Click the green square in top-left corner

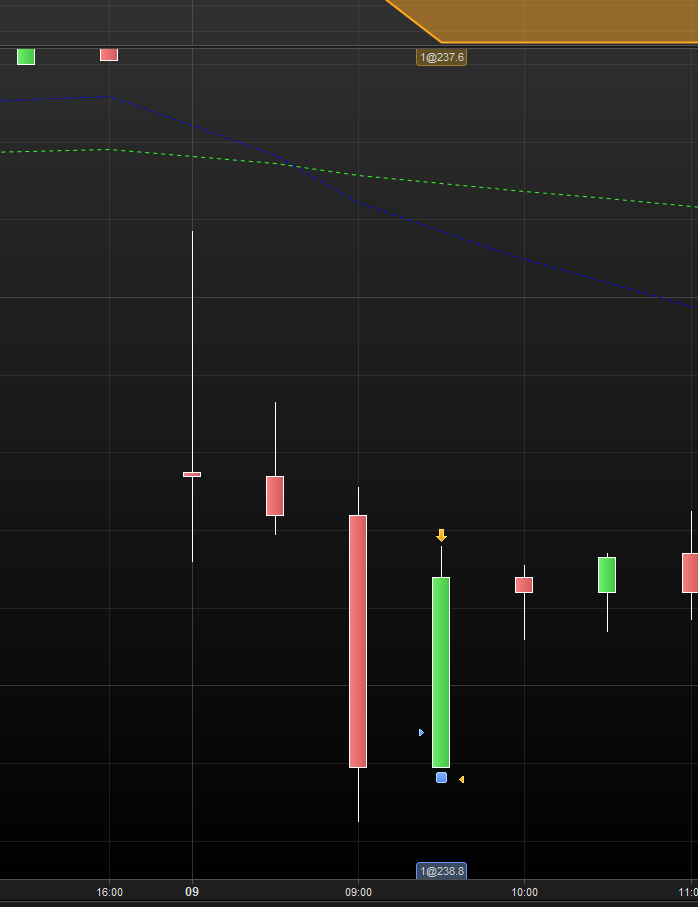pyautogui.click(x=26, y=57)
